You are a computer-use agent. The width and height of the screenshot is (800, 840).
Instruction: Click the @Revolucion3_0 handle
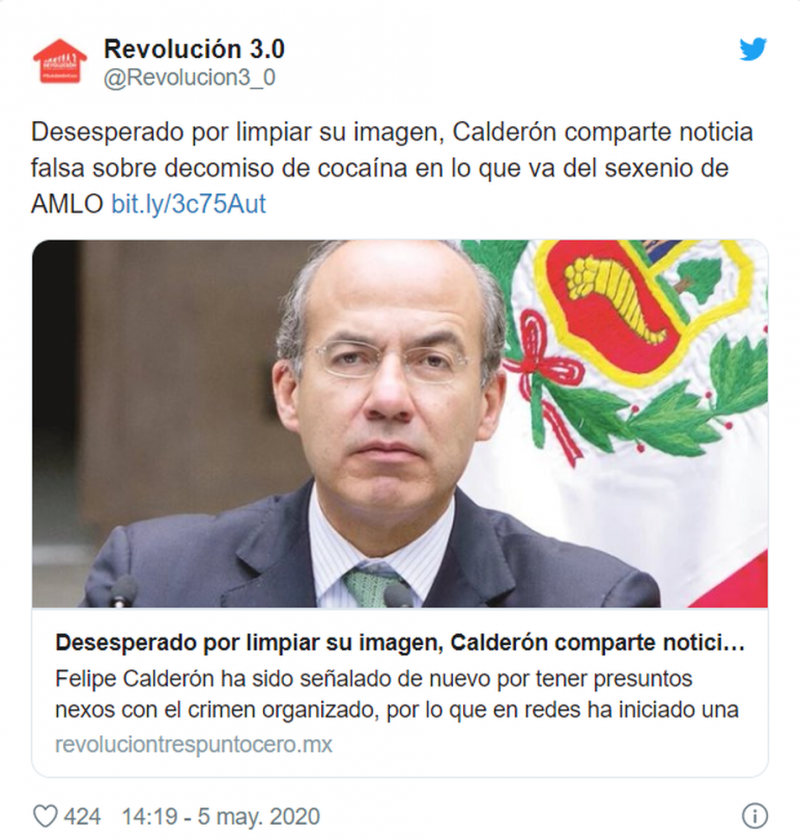click(x=189, y=78)
